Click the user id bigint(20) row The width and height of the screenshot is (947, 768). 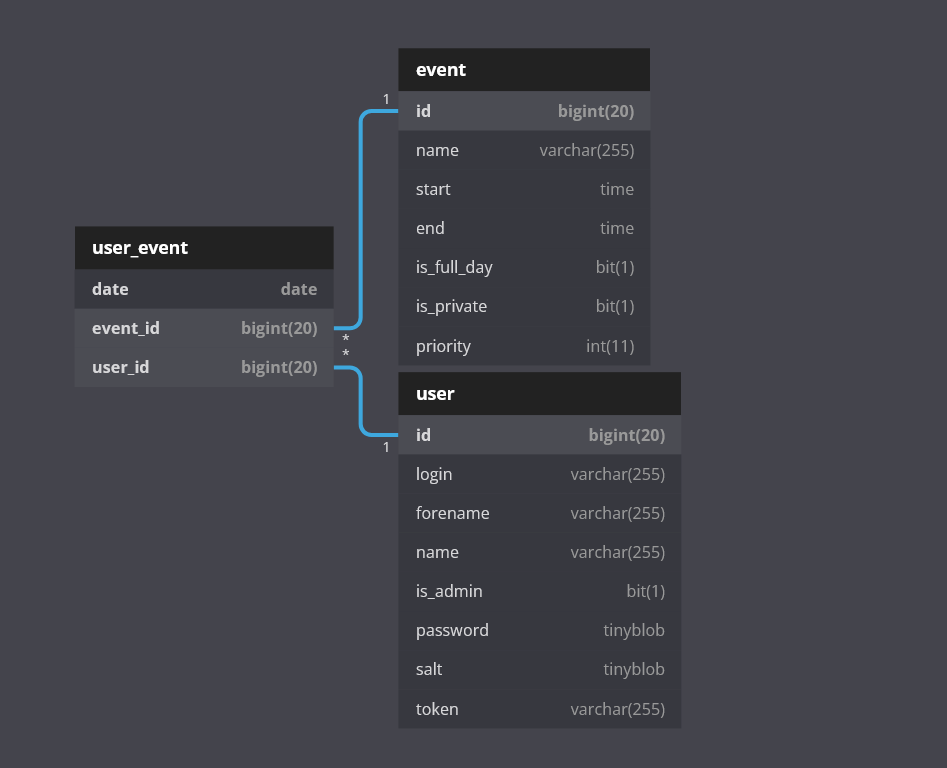tap(539, 435)
